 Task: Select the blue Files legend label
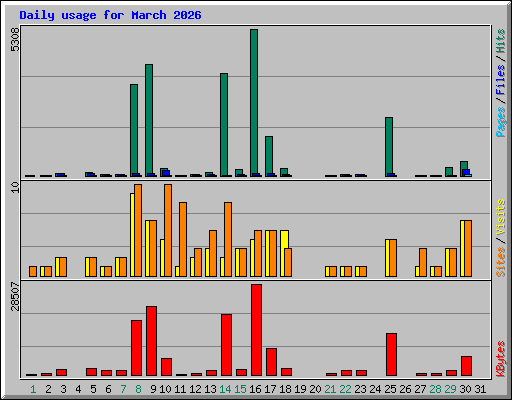(501, 79)
